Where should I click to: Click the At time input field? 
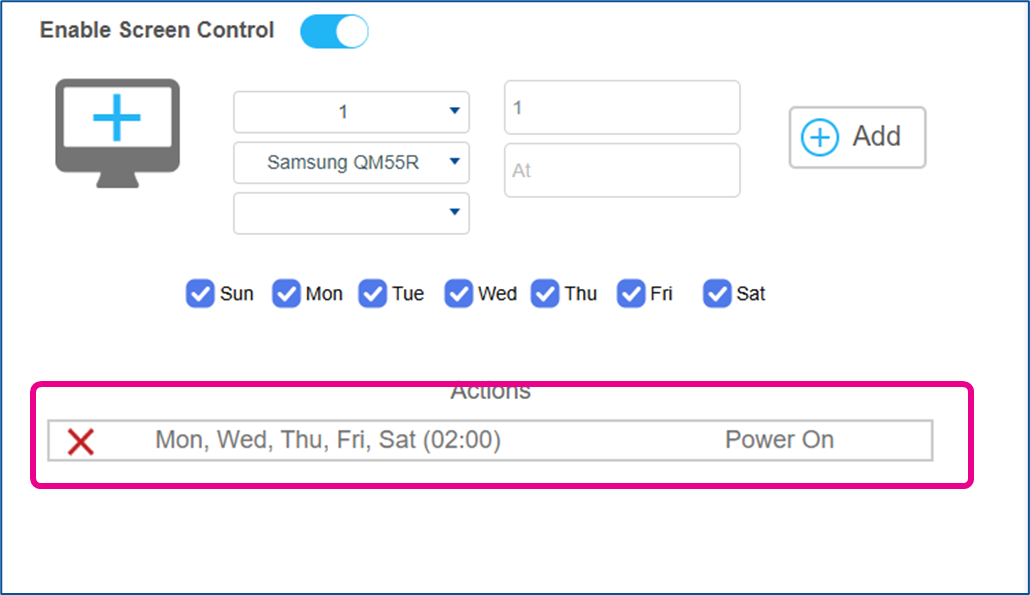click(x=622, y=171)
